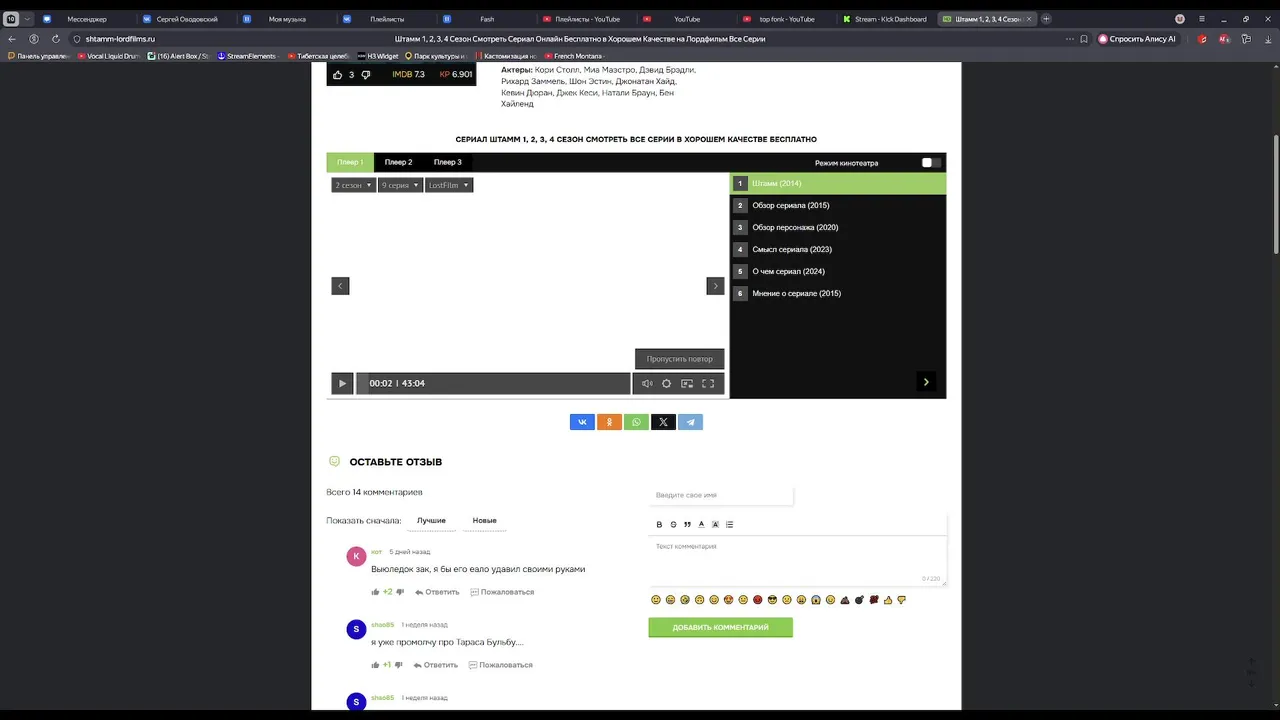
Task: Switch to Плеер 2 tab
Action: tap(398, 162)
